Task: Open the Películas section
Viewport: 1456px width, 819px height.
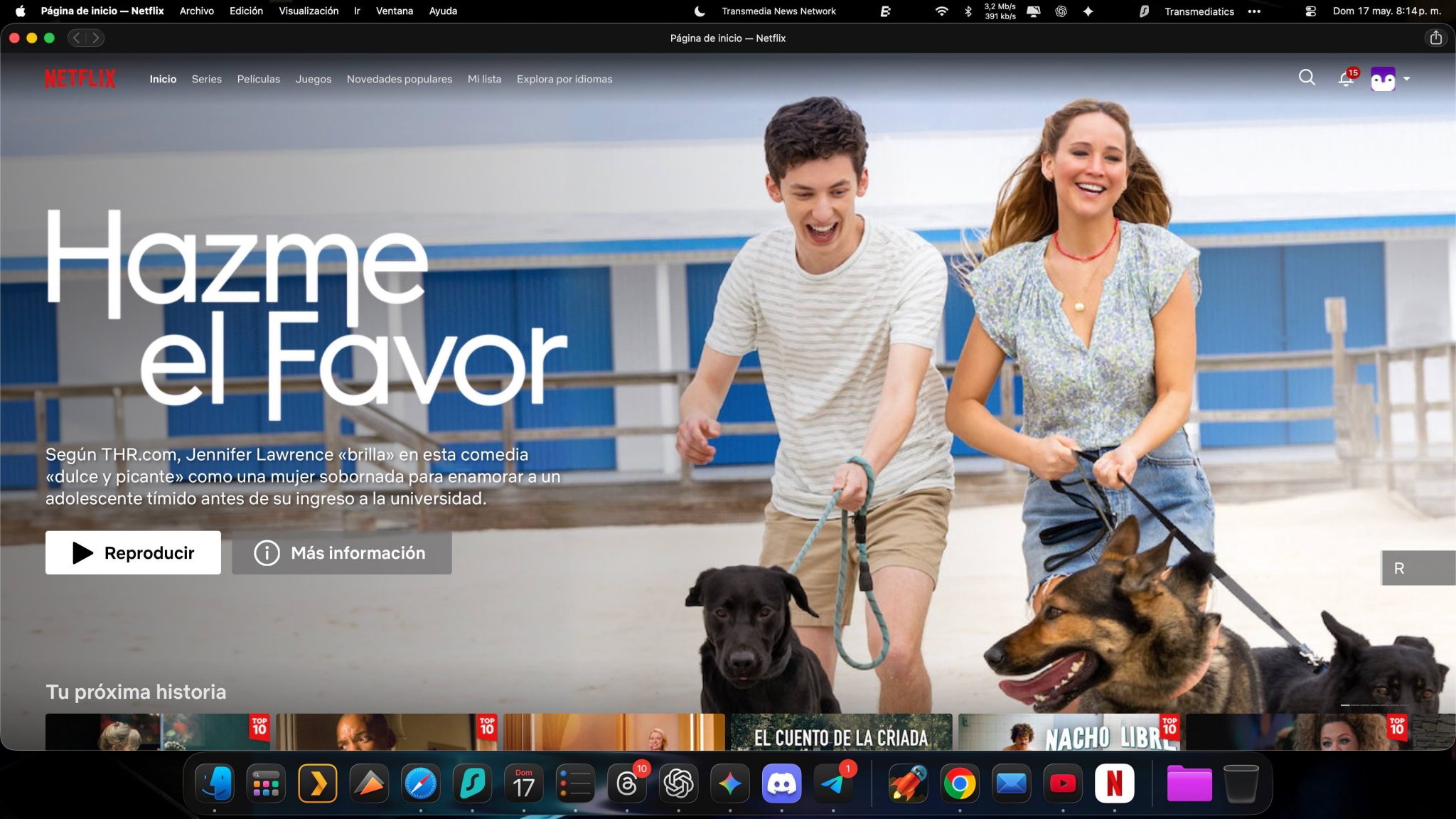Action: point(259,79)
